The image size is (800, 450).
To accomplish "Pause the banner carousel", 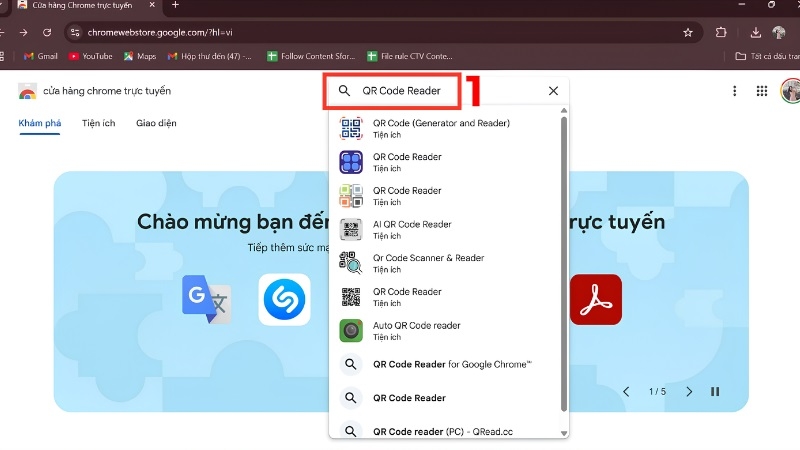I will click(x=715, y=392).
